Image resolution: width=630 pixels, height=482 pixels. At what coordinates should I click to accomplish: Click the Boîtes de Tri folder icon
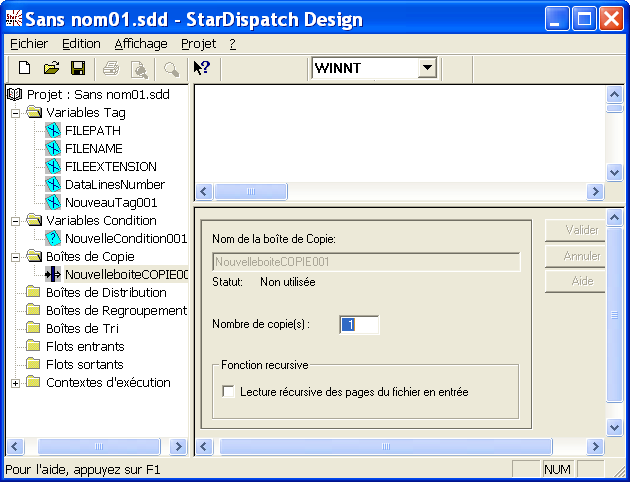(34, 329)
